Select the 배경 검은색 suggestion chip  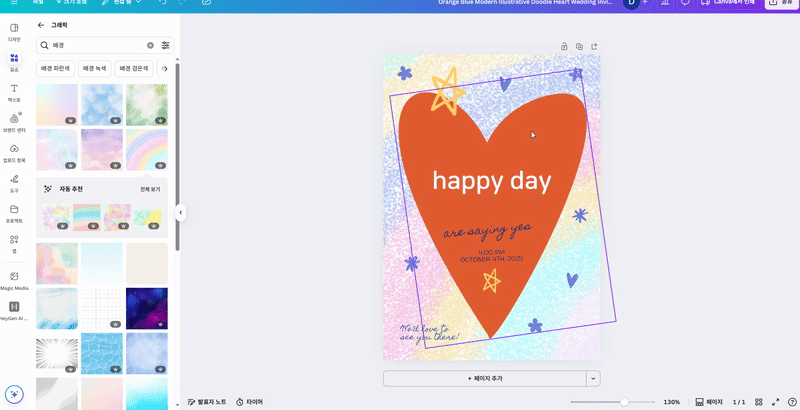point(134,68)
